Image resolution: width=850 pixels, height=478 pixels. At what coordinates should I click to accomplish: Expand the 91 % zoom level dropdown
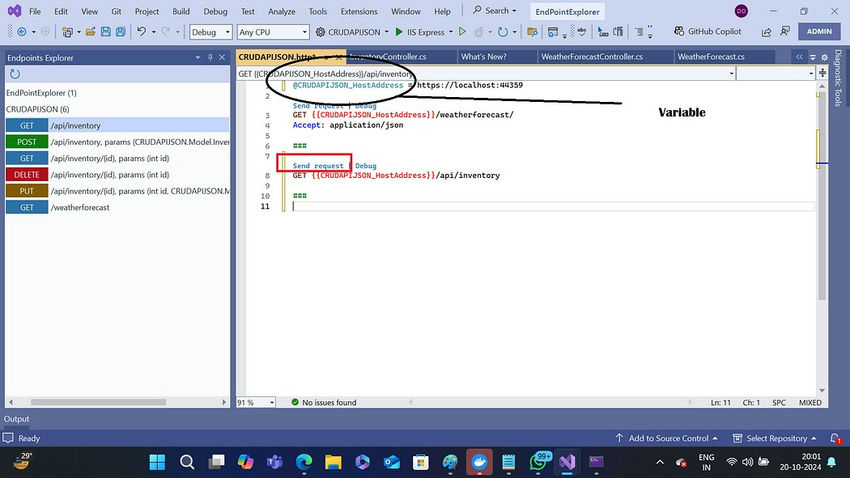256,403
